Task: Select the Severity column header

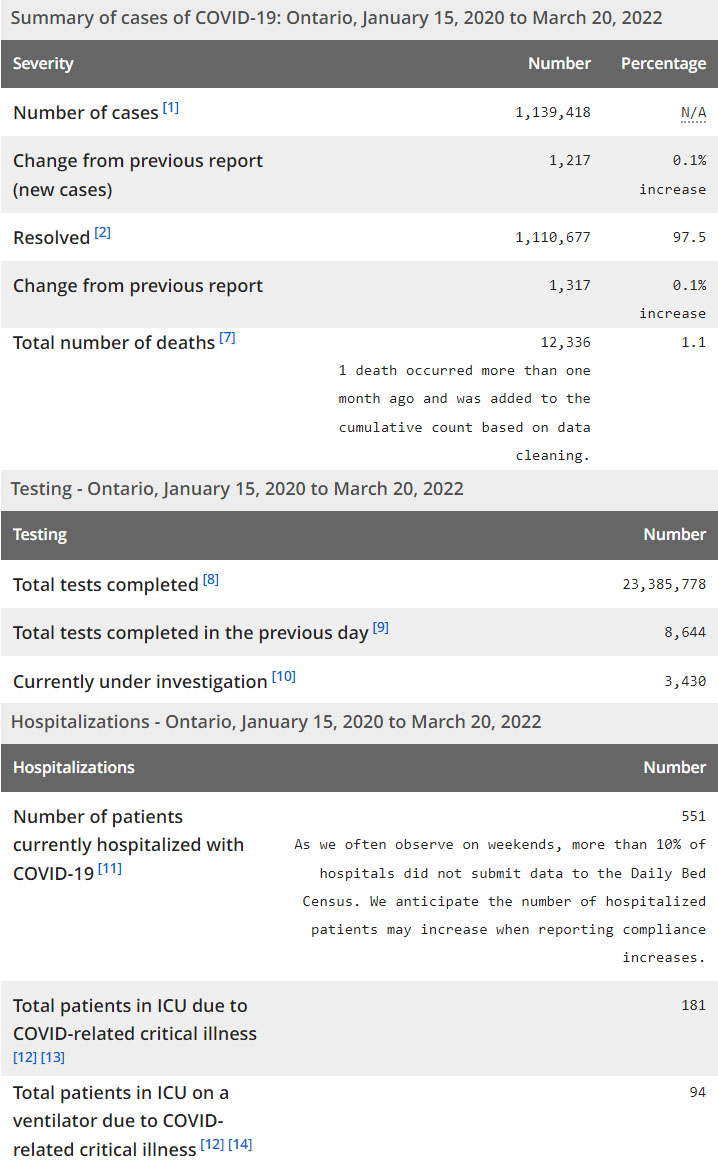Action: (43, 64)
